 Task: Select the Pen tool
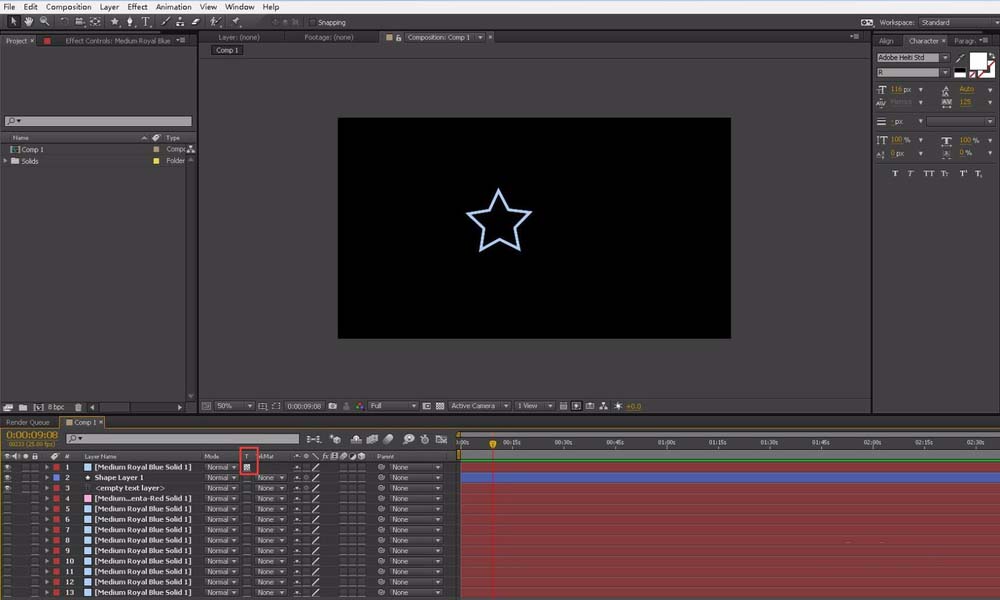coord(130,22)
